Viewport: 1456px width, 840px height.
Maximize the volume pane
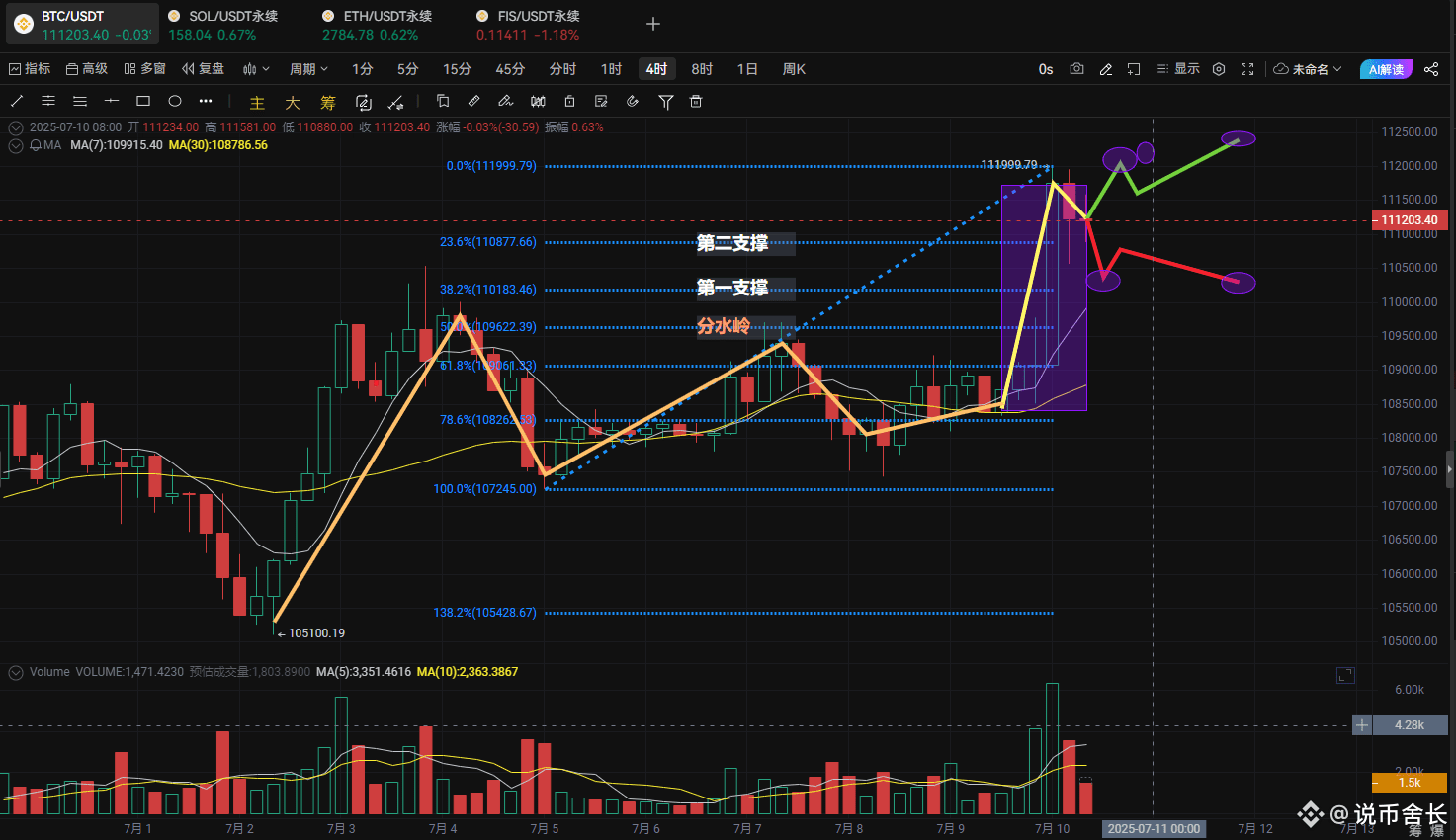point(1345,675)
